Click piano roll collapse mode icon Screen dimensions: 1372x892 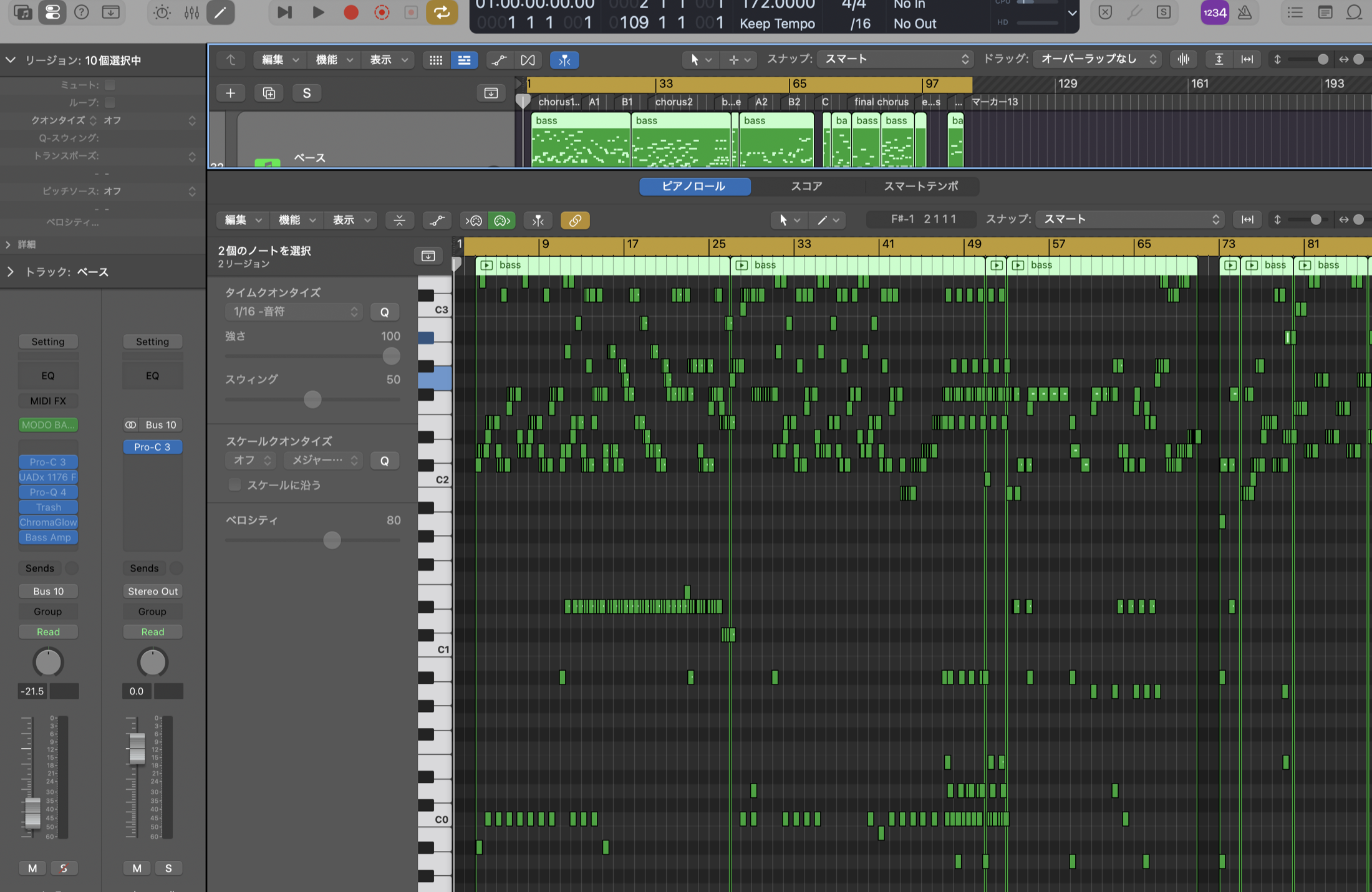399,220
